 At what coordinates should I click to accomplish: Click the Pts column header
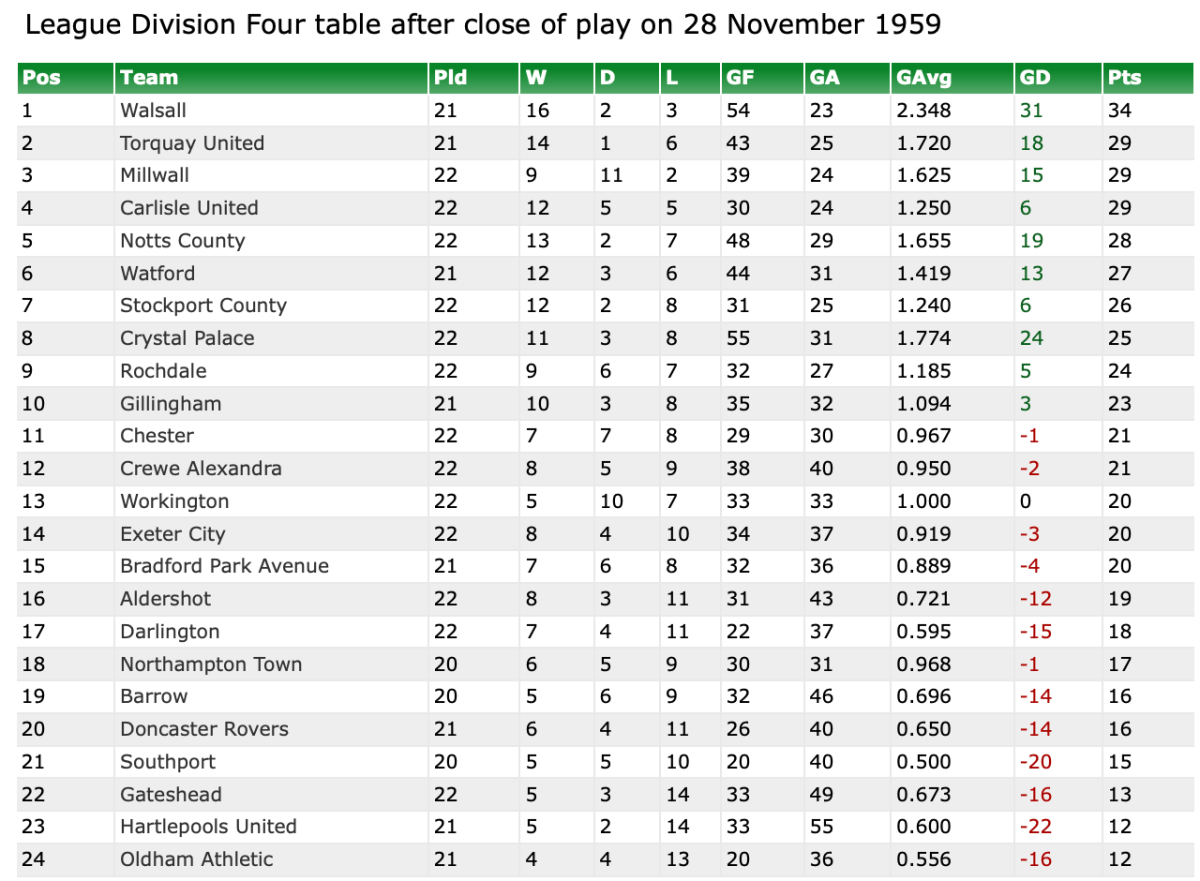point(1124,78)
